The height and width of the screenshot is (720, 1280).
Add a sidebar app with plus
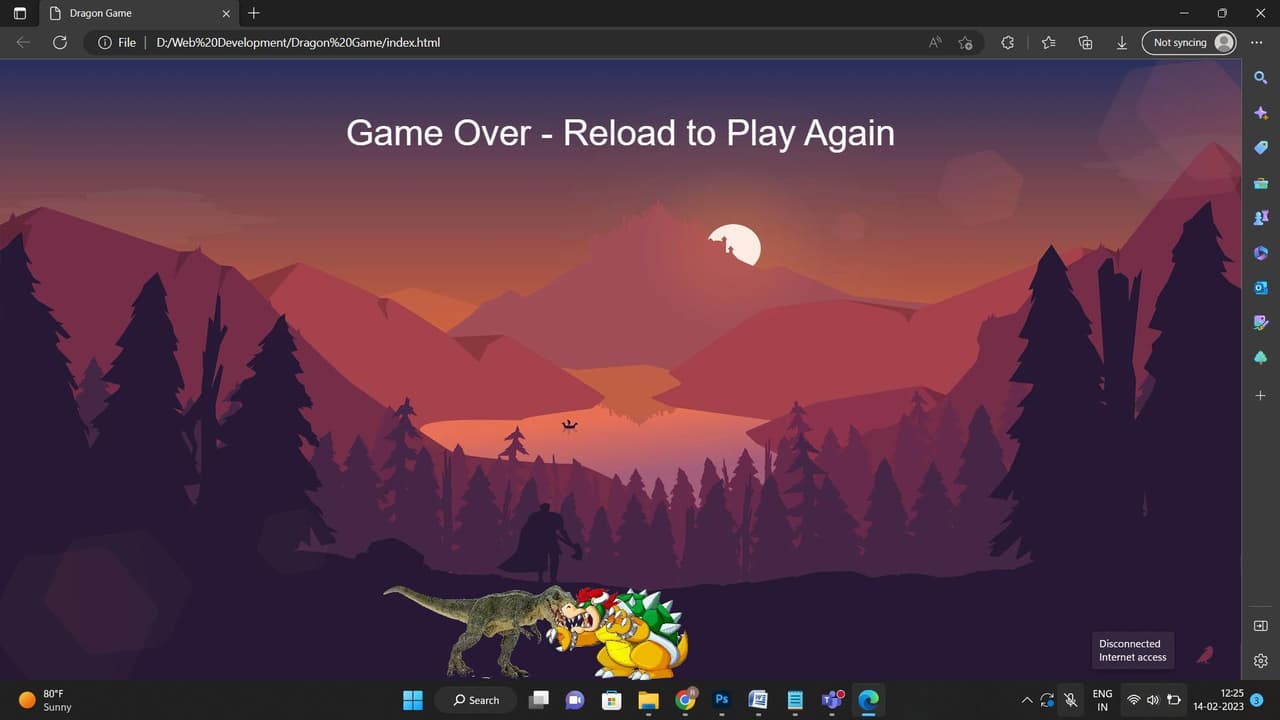1261,396
